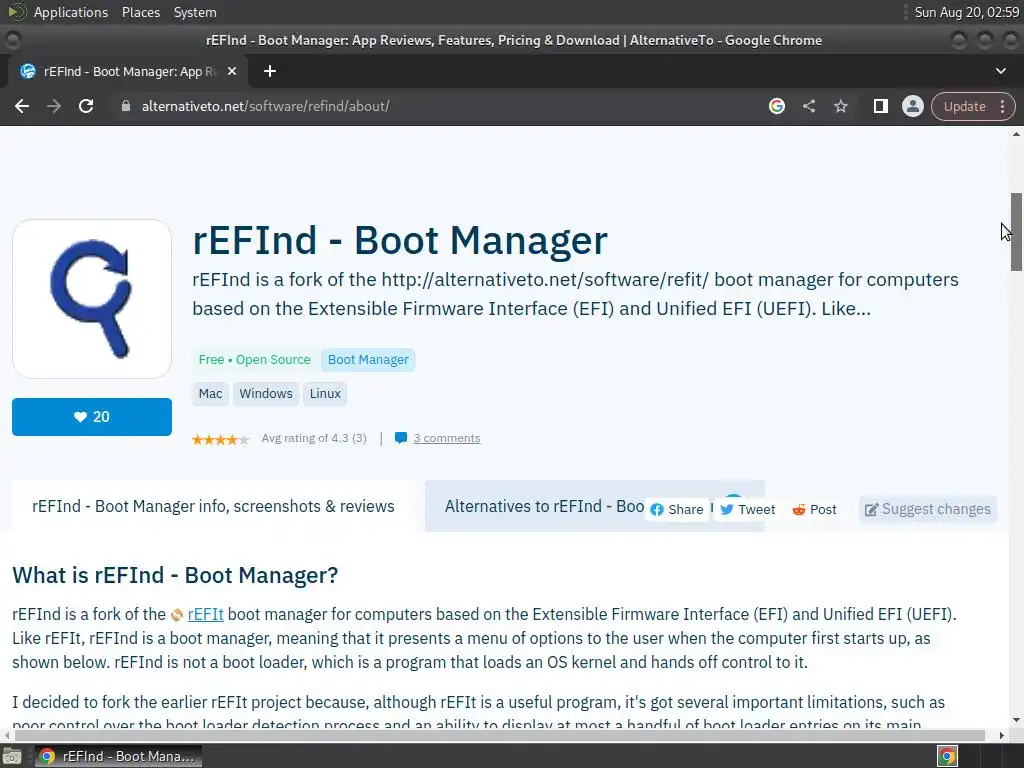
Task: Click the horizontal scrollbar thumb
Action: point(500,735)
